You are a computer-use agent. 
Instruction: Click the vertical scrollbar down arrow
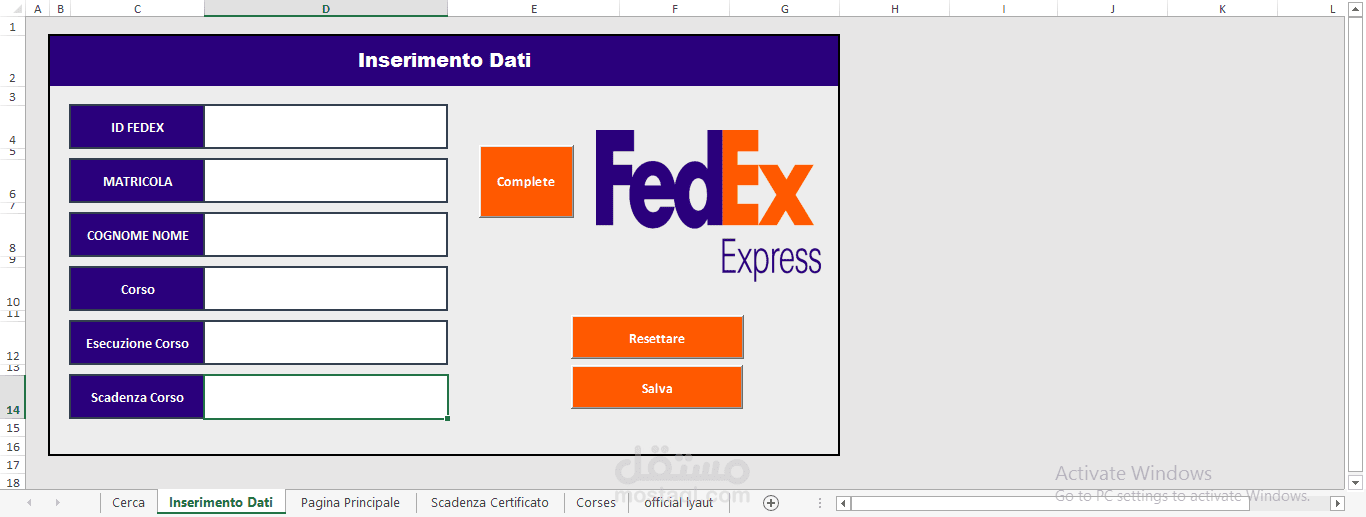point(1356,482)
